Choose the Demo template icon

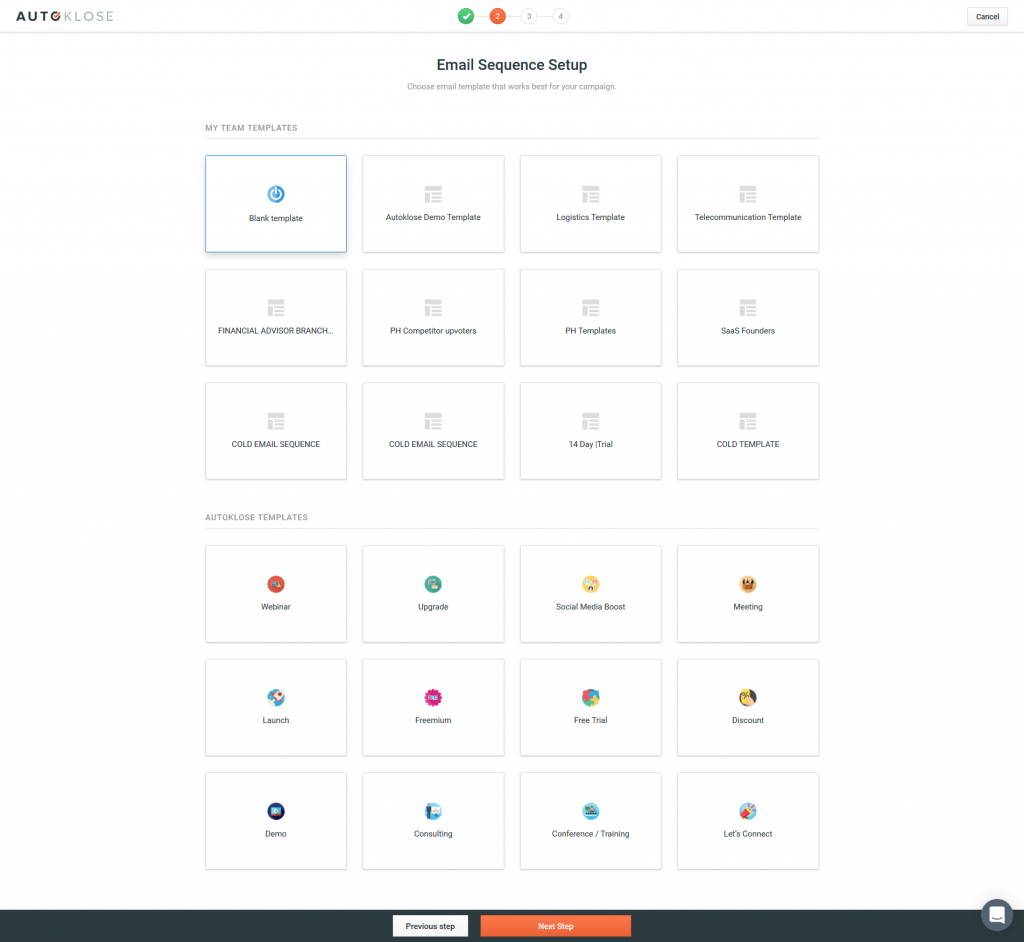tap(276, 811)
